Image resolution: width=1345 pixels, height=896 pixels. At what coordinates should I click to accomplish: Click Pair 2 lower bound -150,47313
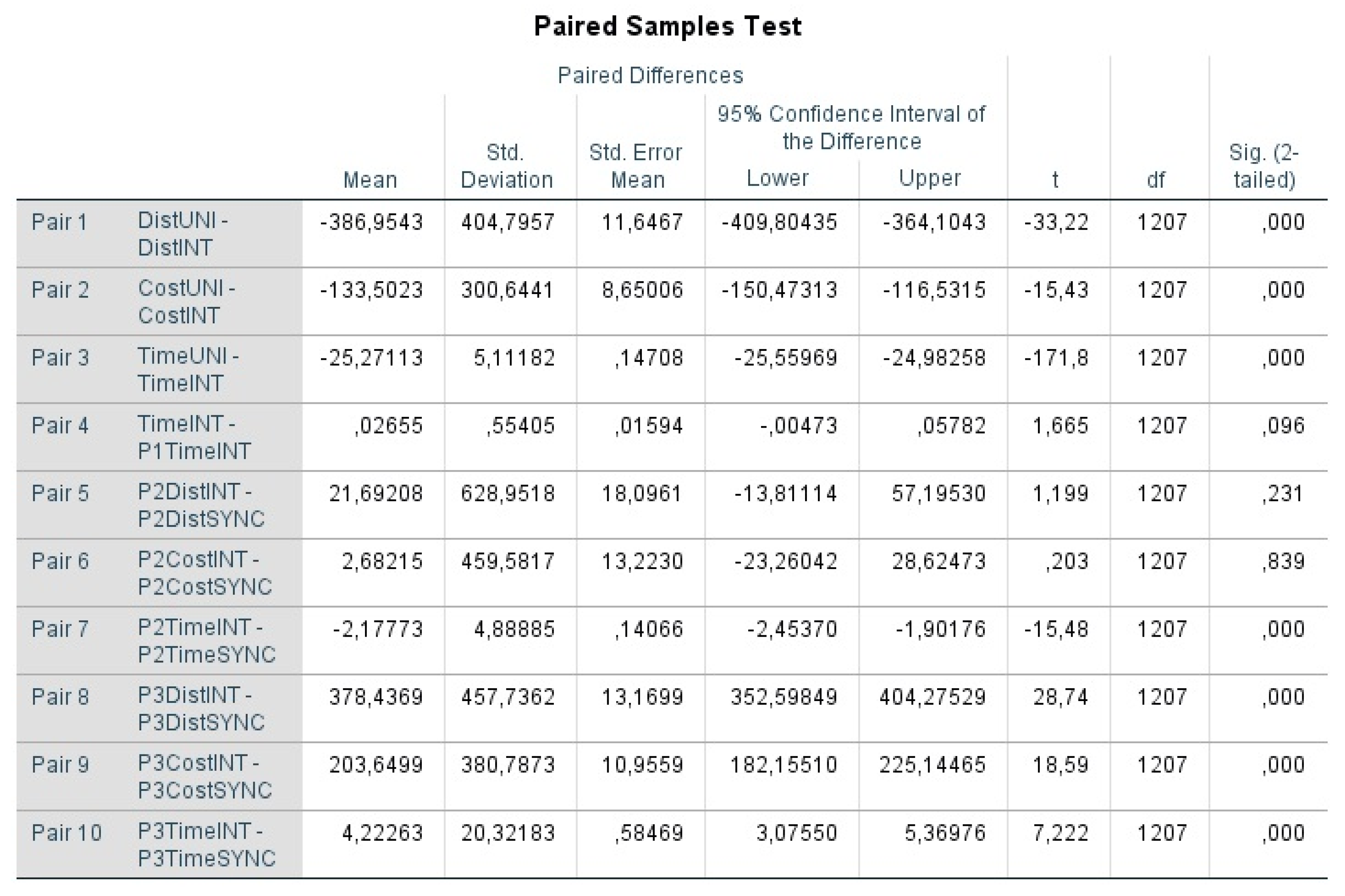tap(779, 290)
